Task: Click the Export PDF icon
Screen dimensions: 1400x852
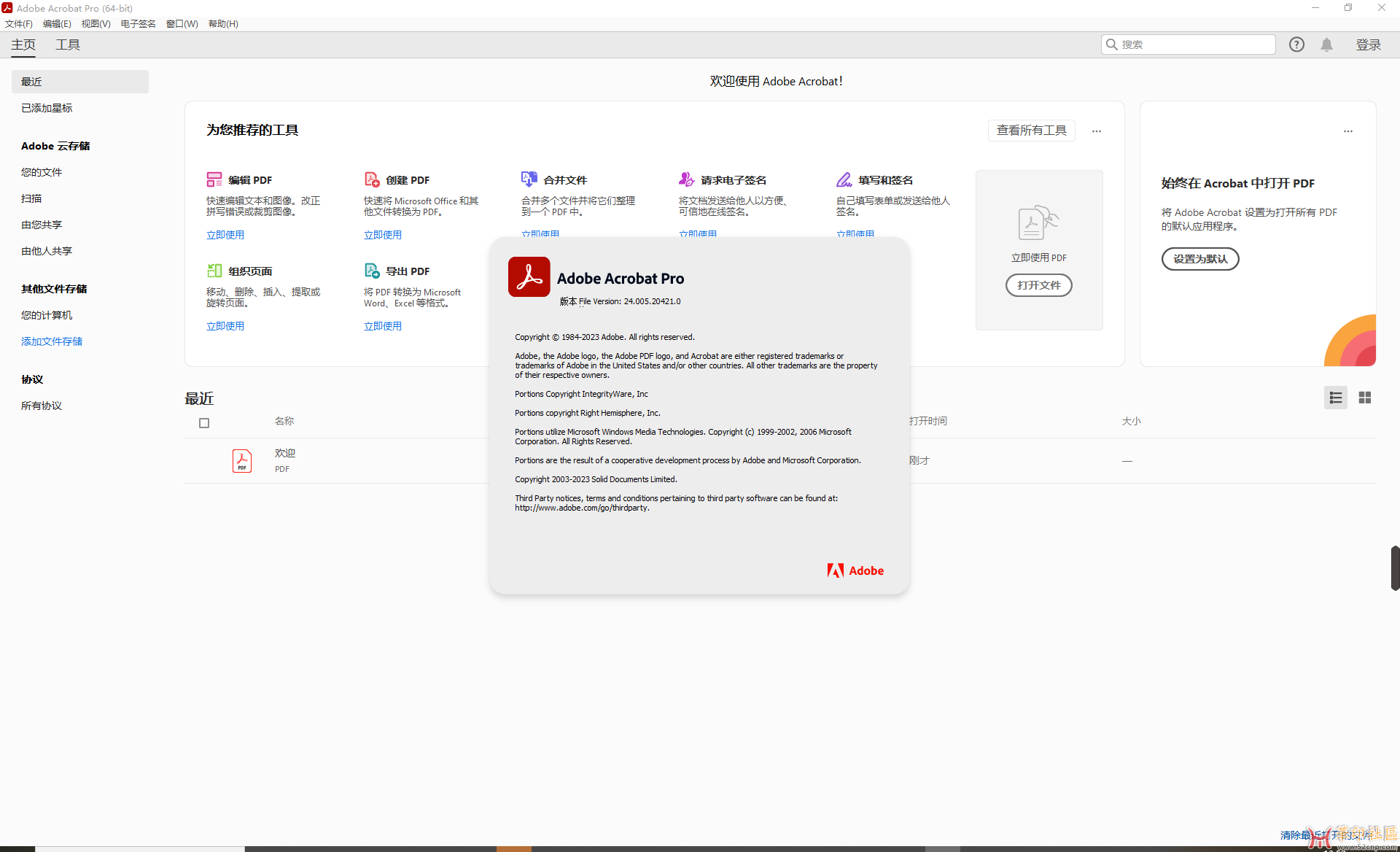Action: click(x=372, y=271)
